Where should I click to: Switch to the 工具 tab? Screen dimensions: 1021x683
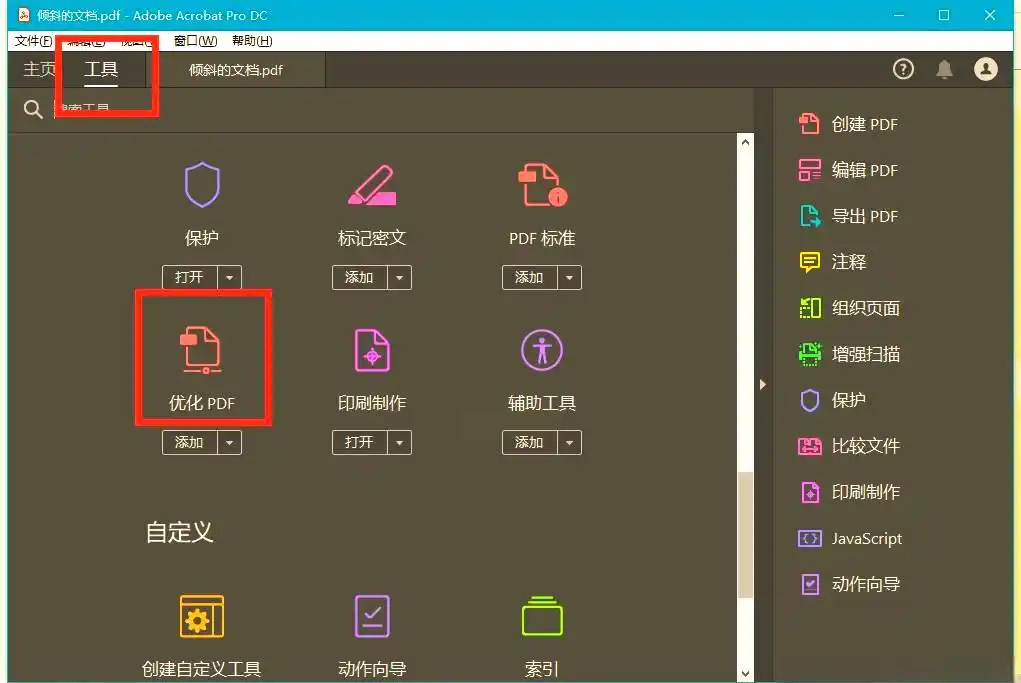pos(101,69)
